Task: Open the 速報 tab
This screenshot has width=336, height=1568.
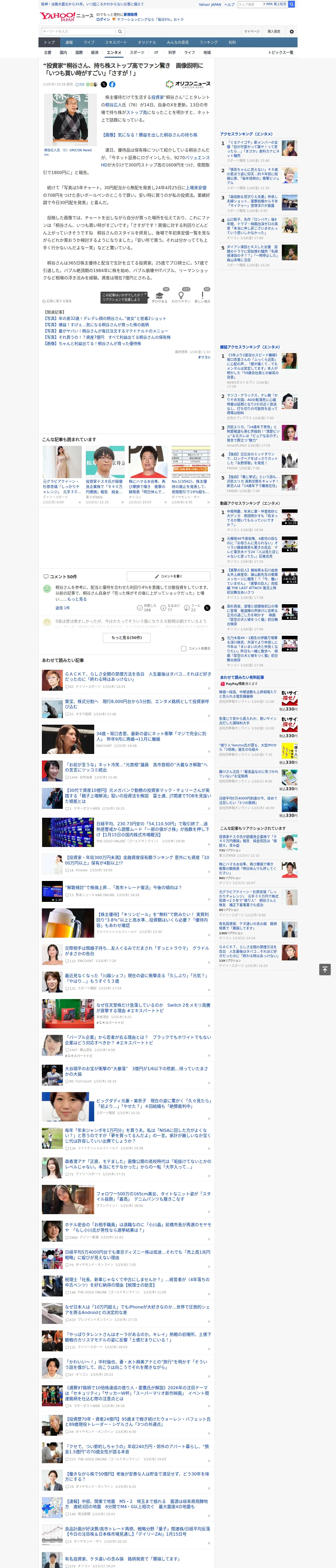Action: [x=69, y=43]
